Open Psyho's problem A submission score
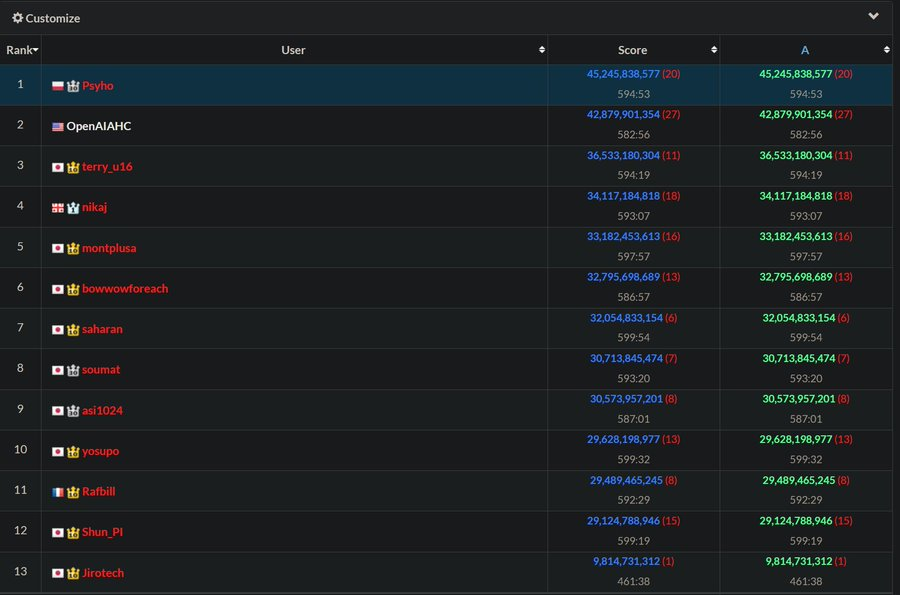 coord(796,74)
